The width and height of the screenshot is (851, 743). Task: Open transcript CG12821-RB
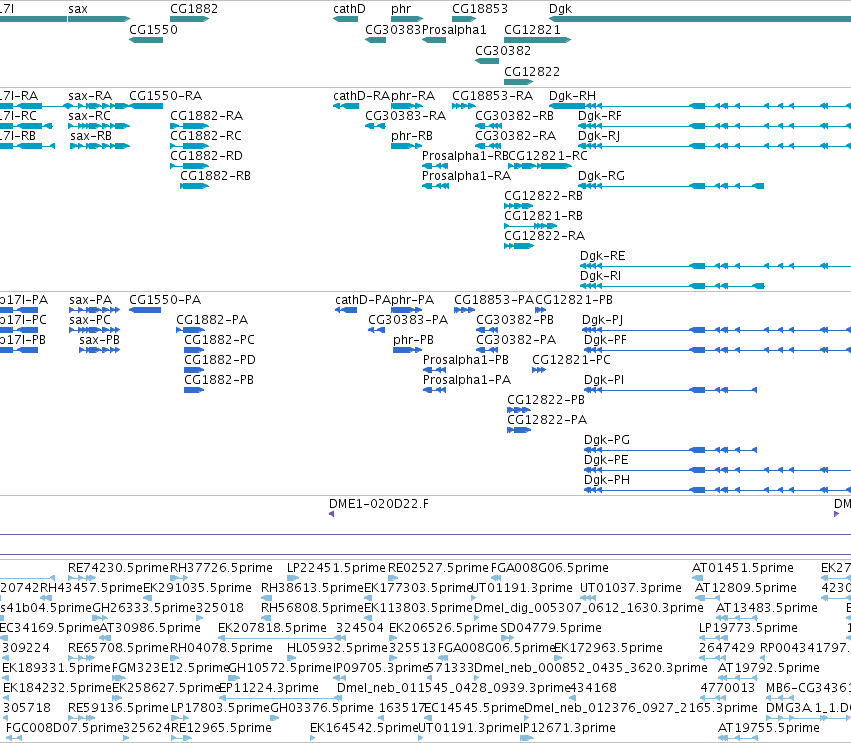tap(543, 216)
